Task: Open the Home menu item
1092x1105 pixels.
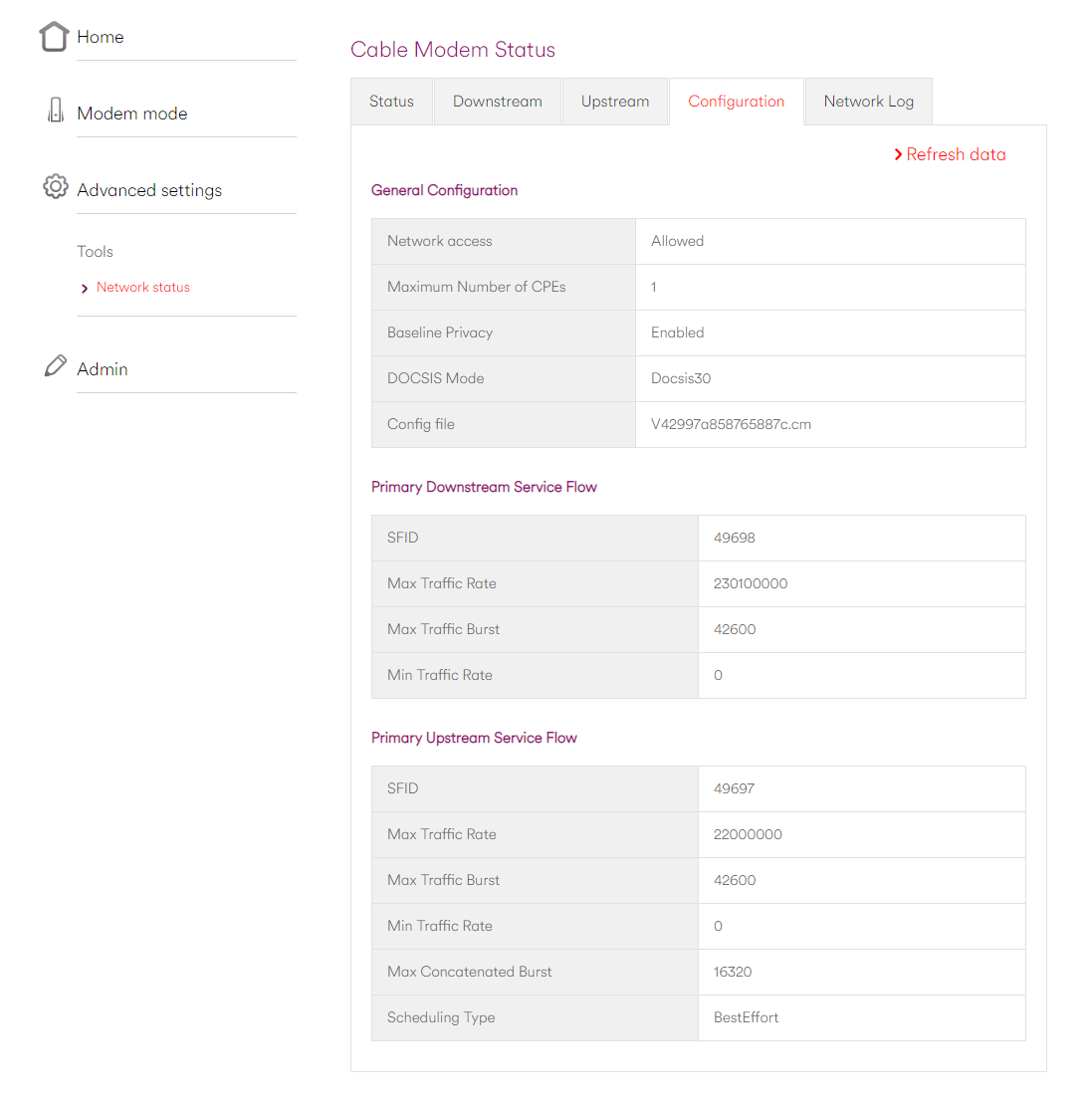Action: pos(101,37)
